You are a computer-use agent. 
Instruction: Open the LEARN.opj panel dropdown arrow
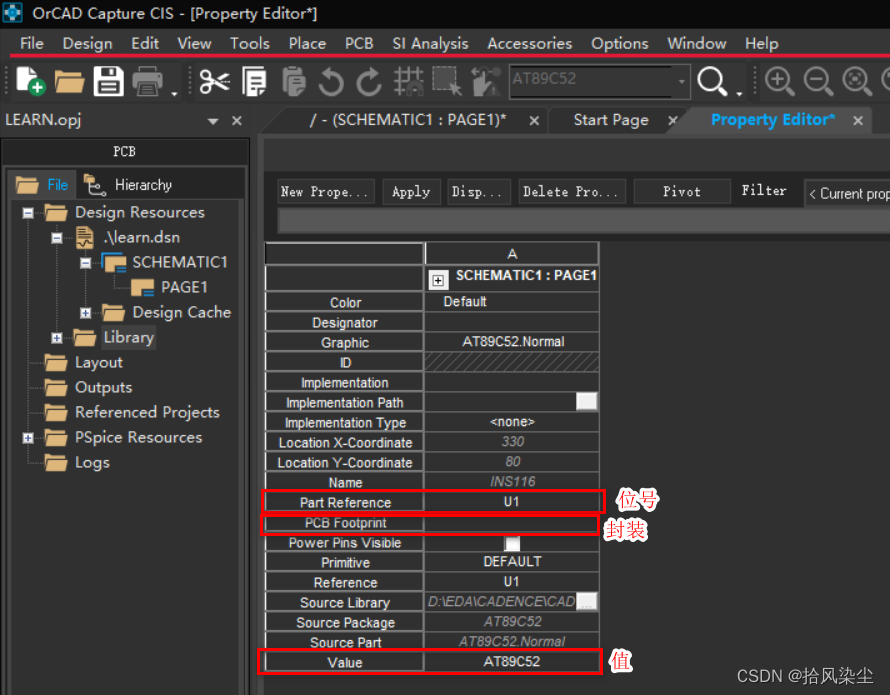click(x=213, y=121)
